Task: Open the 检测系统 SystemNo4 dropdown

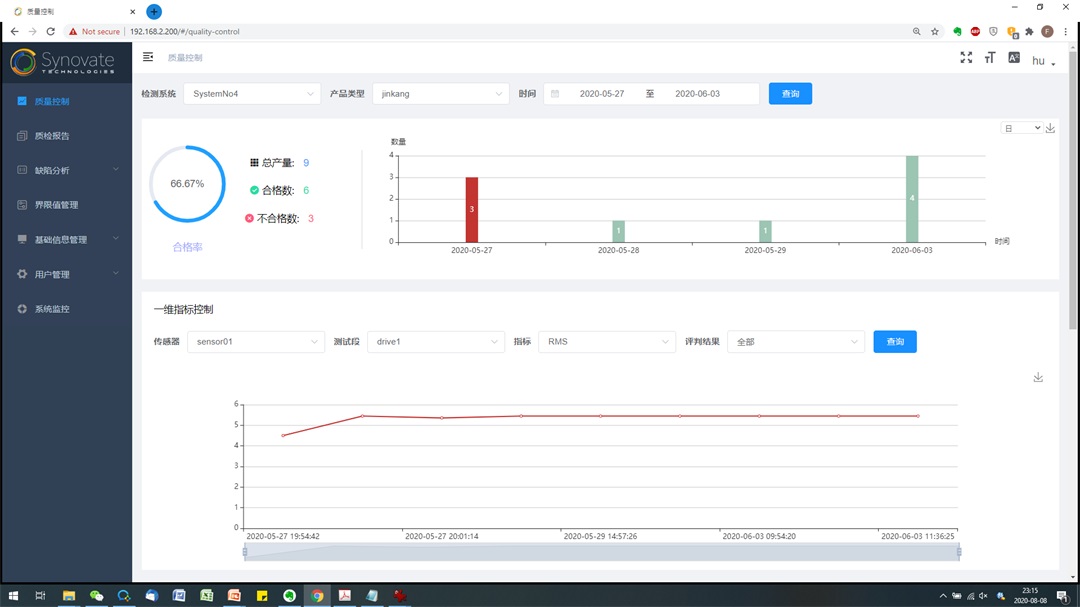Action: (252, 94)
